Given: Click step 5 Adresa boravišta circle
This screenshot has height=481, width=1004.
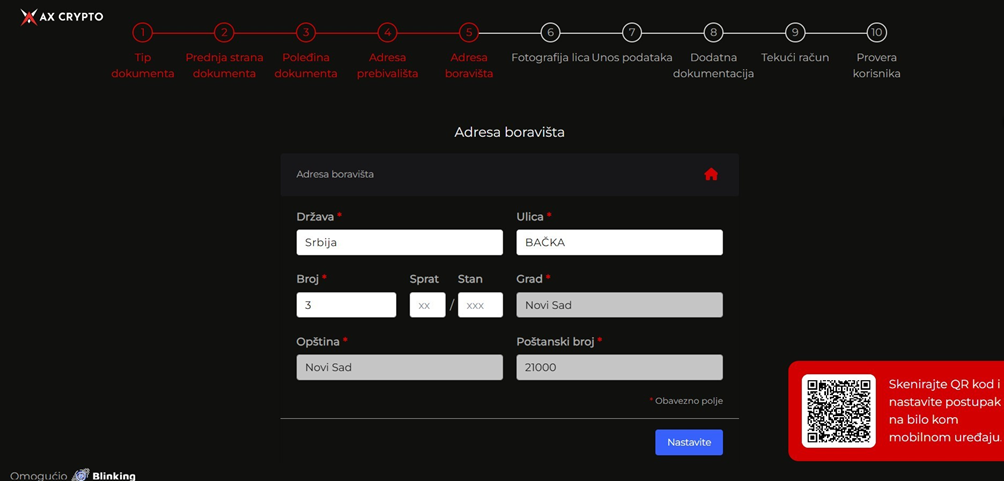Looking at the screenshot, I should coord(469,32).
